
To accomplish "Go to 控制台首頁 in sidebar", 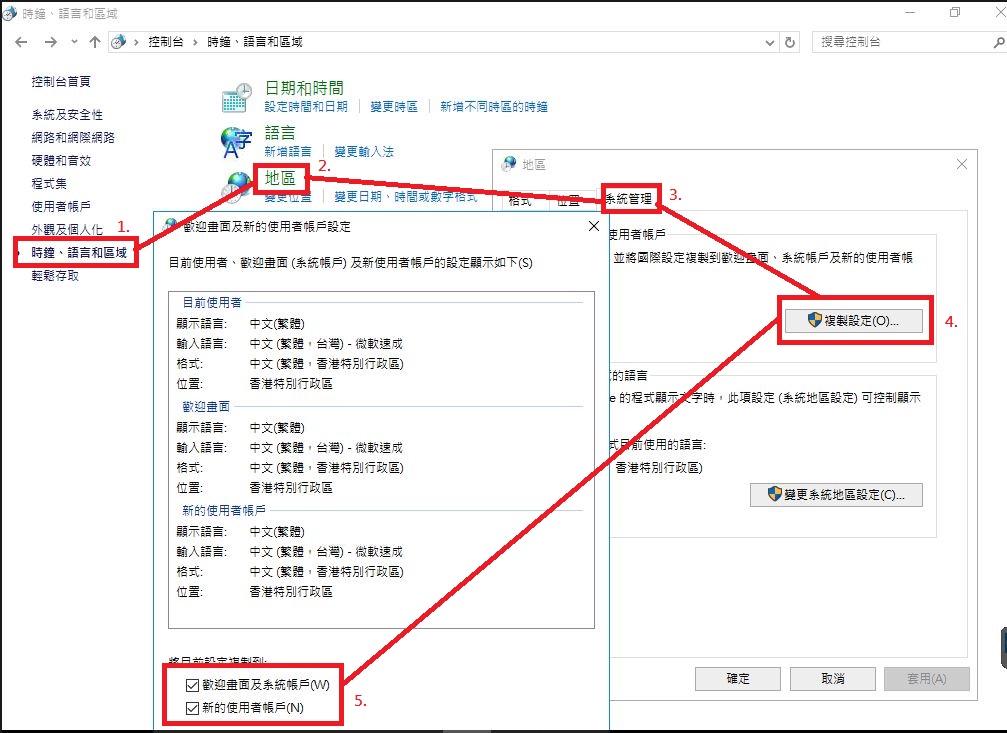I will 61,82.
